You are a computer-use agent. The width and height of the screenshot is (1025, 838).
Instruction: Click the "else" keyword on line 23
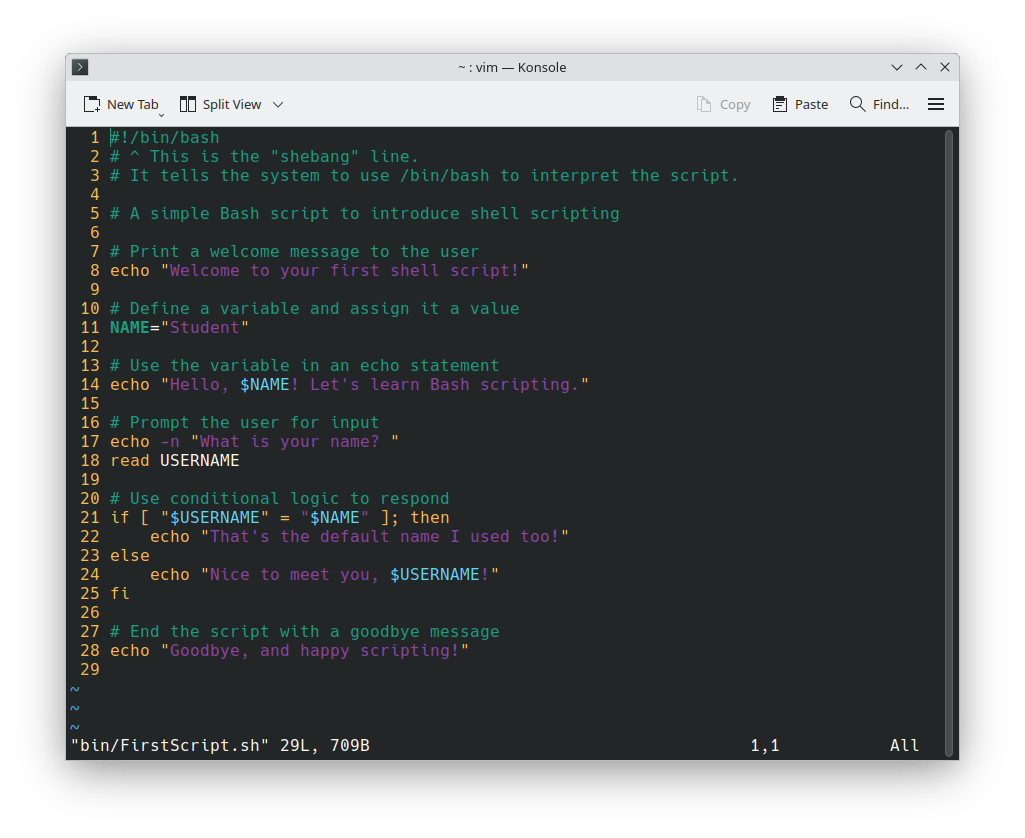[x=130, y=555]
